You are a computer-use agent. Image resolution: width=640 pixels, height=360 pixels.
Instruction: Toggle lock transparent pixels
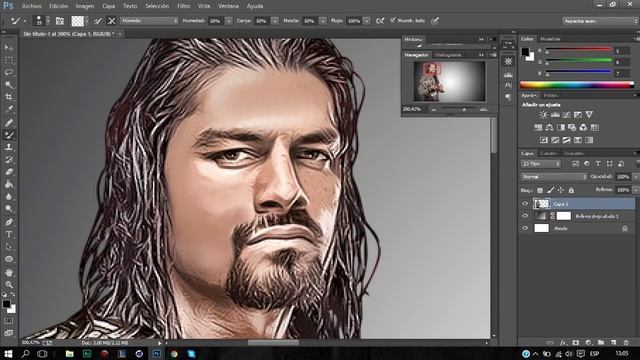tap(540, 190)
